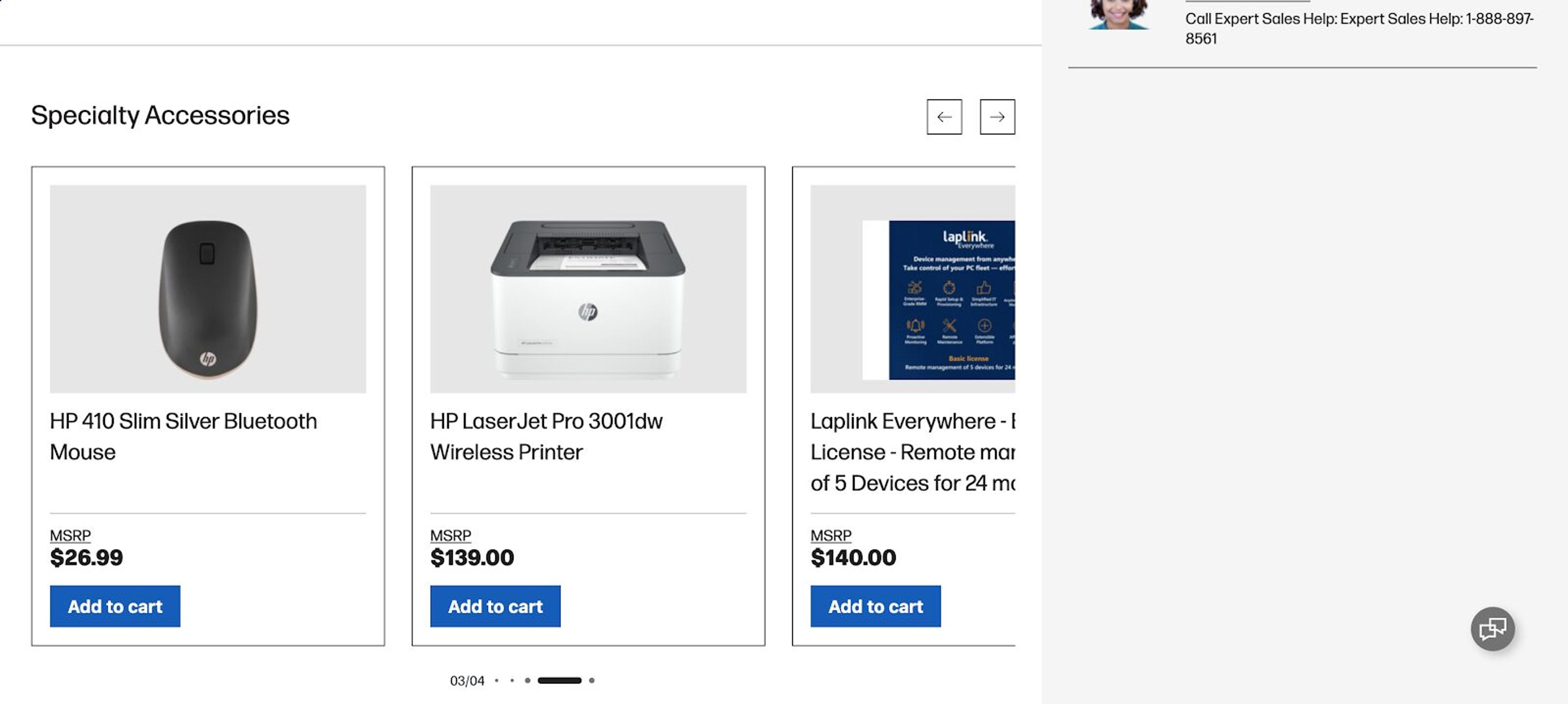Click MSRP link under the Laplink listing
Image resolution: width=1568 pixels, height=704 pixels.
pos(830,535)
